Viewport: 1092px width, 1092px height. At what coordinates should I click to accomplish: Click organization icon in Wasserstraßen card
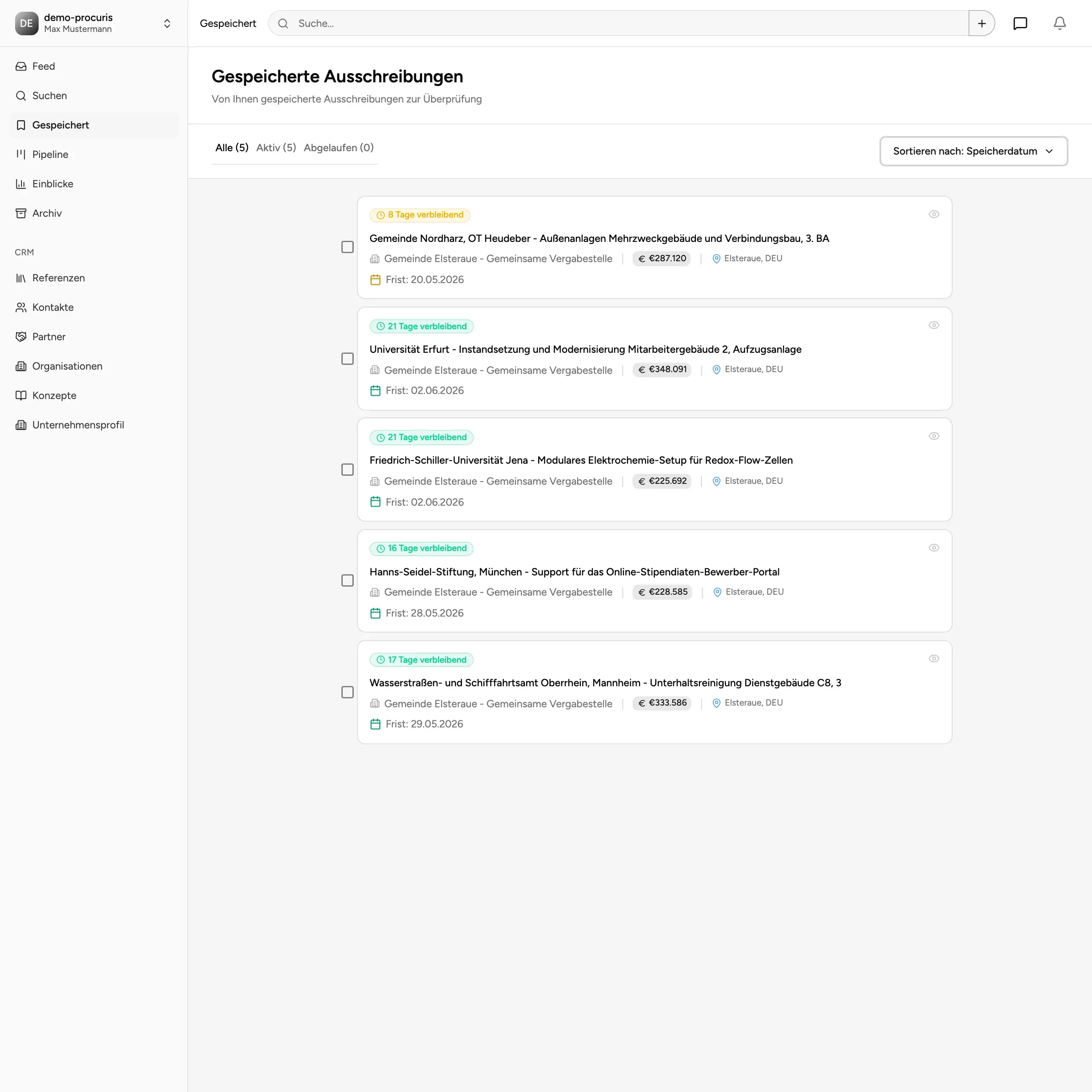[375, 703]
